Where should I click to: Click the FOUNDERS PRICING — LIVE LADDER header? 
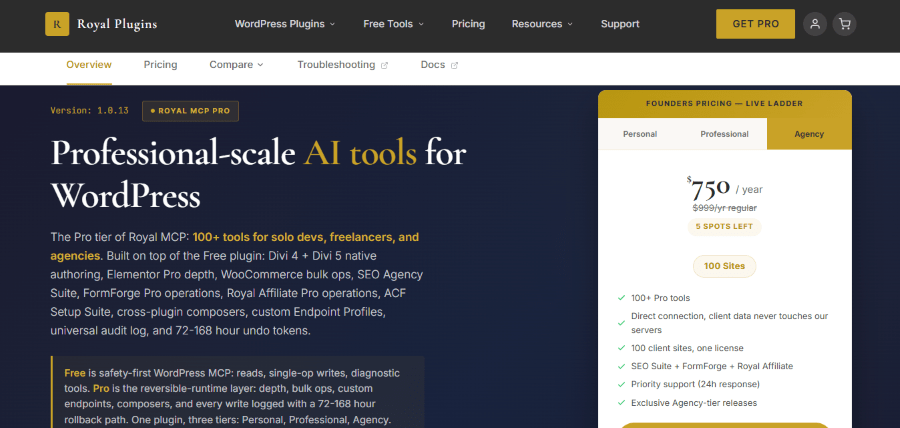tap(724, 104)
